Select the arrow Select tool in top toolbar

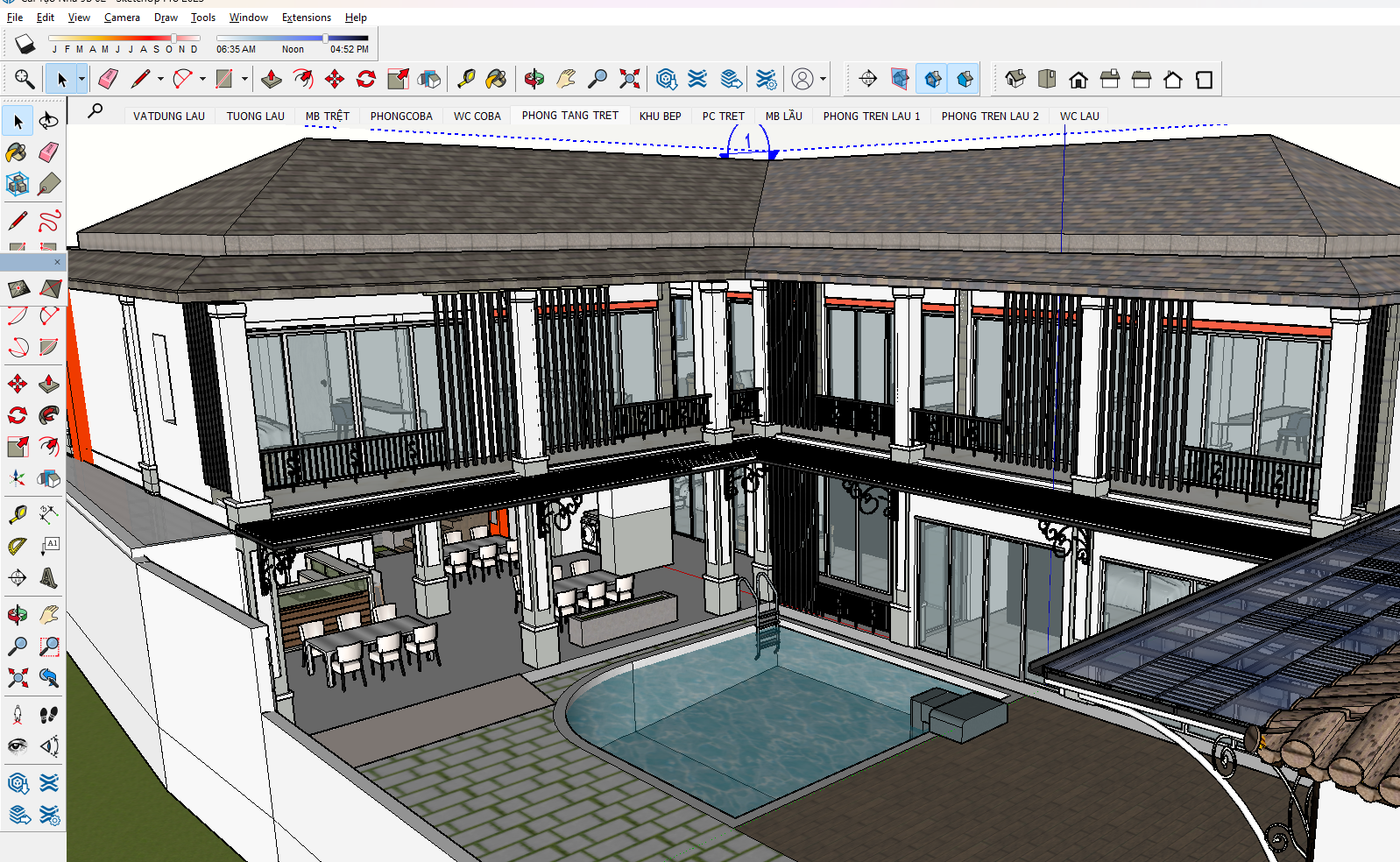point(61,79)
